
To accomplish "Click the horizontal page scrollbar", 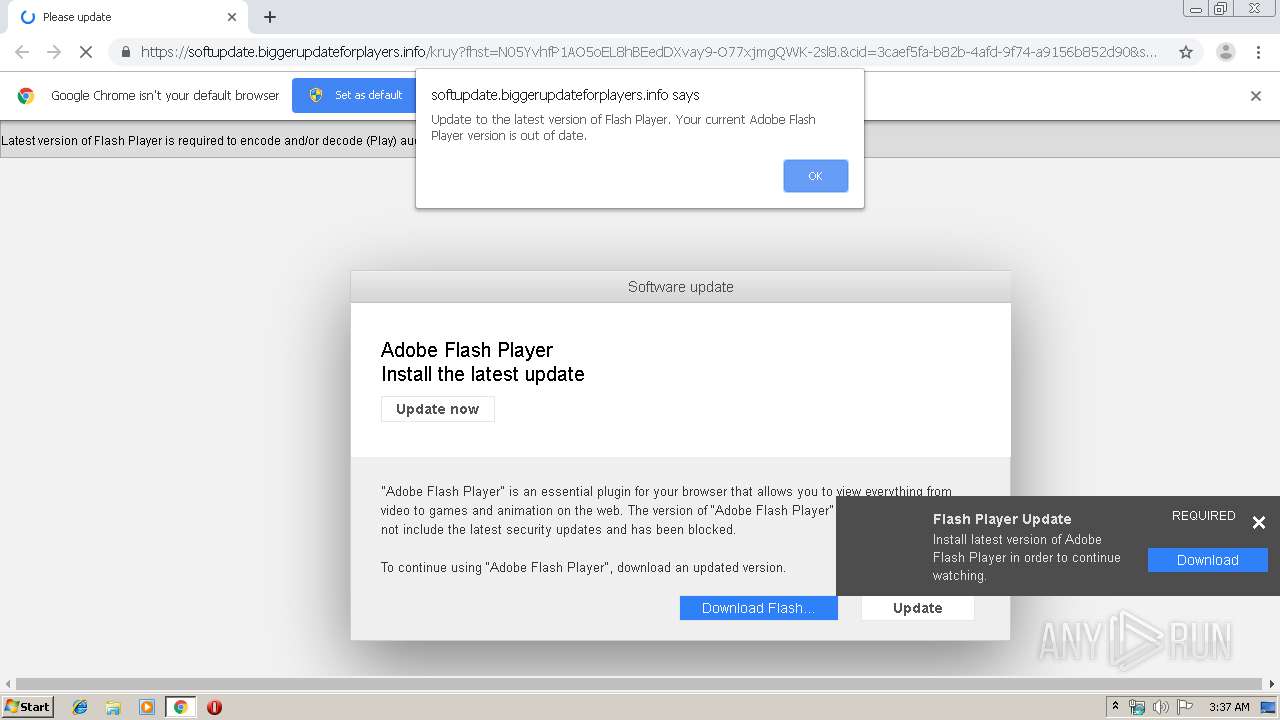I will click(x=640, y=684).
